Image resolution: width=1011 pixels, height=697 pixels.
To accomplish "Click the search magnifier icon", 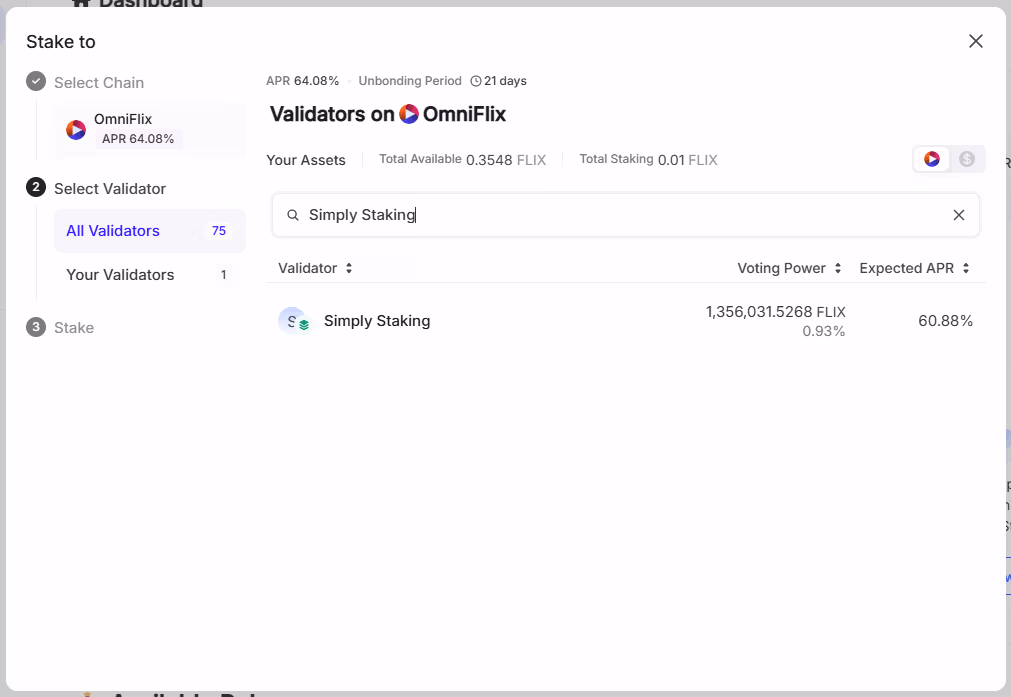I will [293, 215].
